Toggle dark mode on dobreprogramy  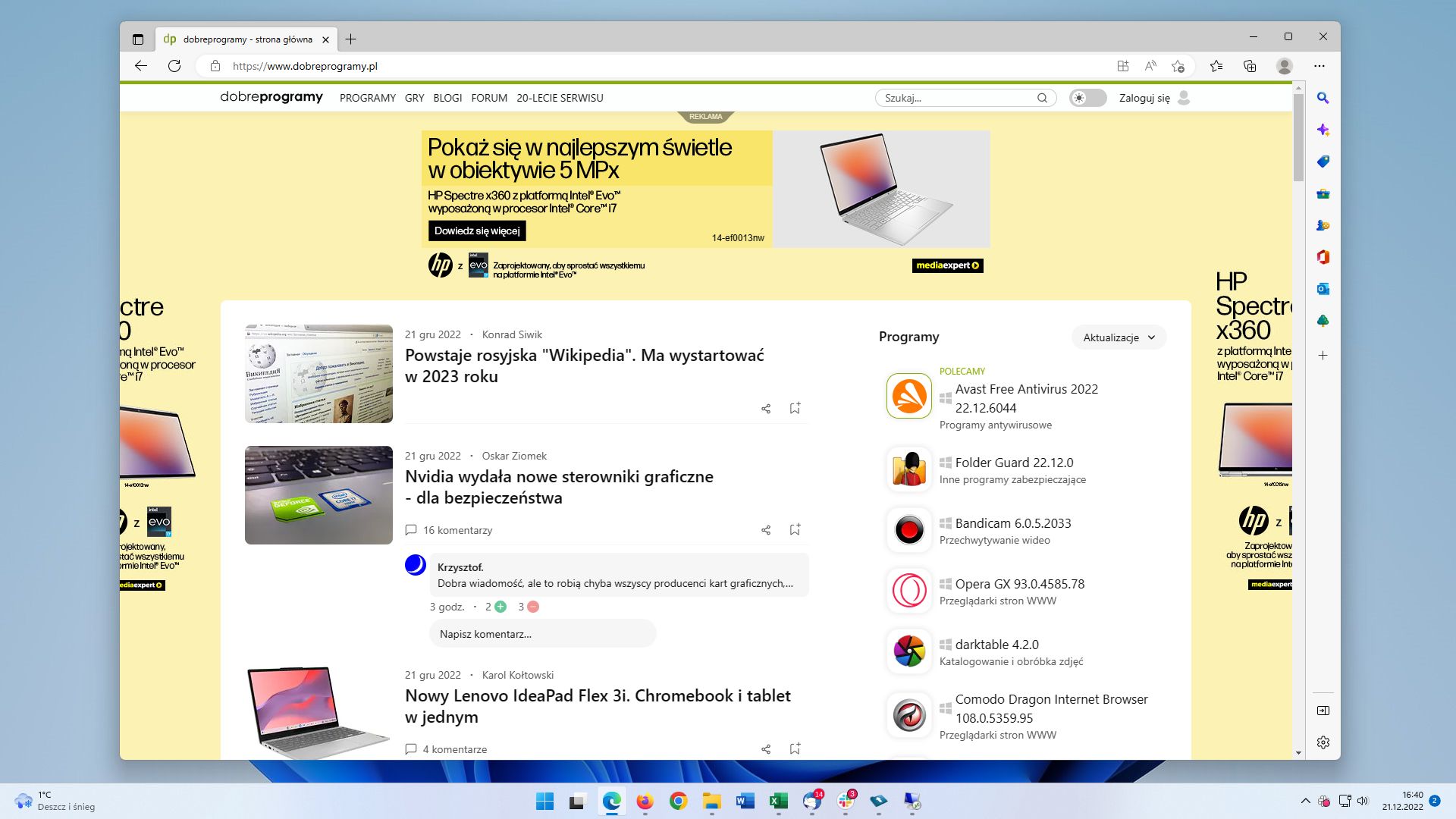coord(1087,98)
